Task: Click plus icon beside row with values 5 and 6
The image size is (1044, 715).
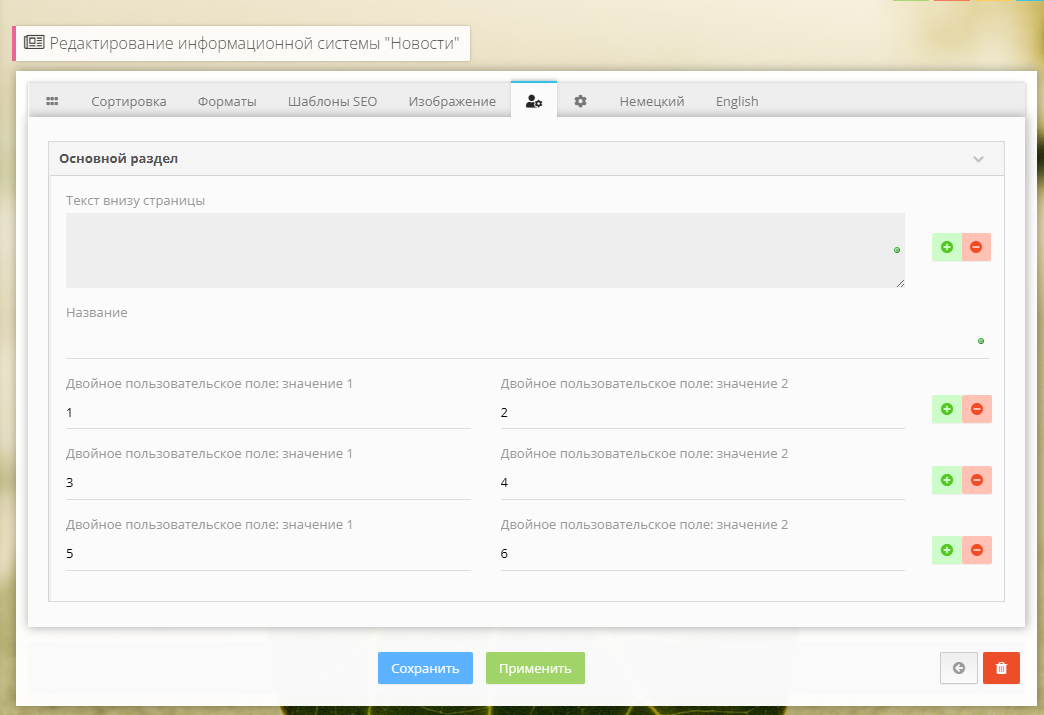Action: (x=947, y=550)
